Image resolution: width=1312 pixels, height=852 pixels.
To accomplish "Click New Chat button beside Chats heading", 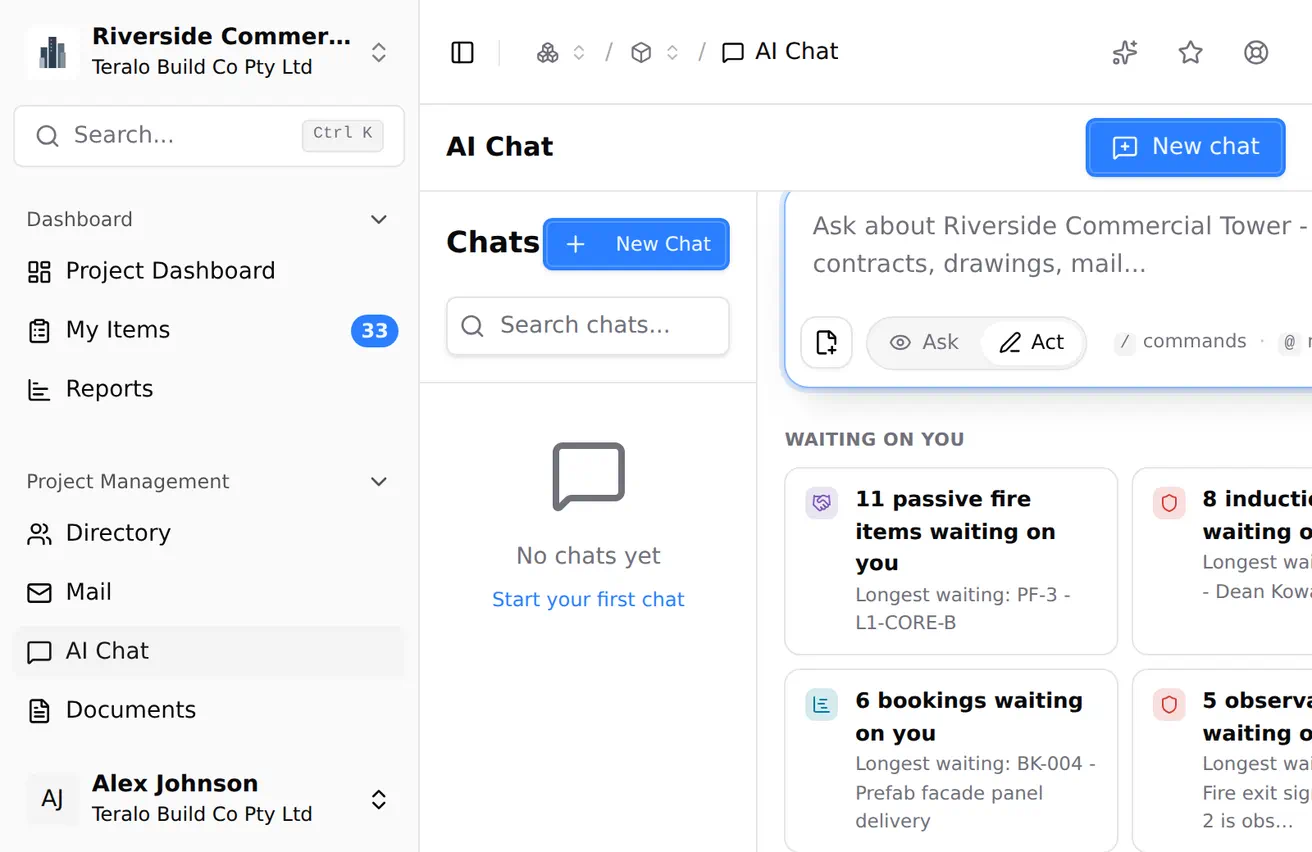I will pyautogui.click(x=636, y=244).
